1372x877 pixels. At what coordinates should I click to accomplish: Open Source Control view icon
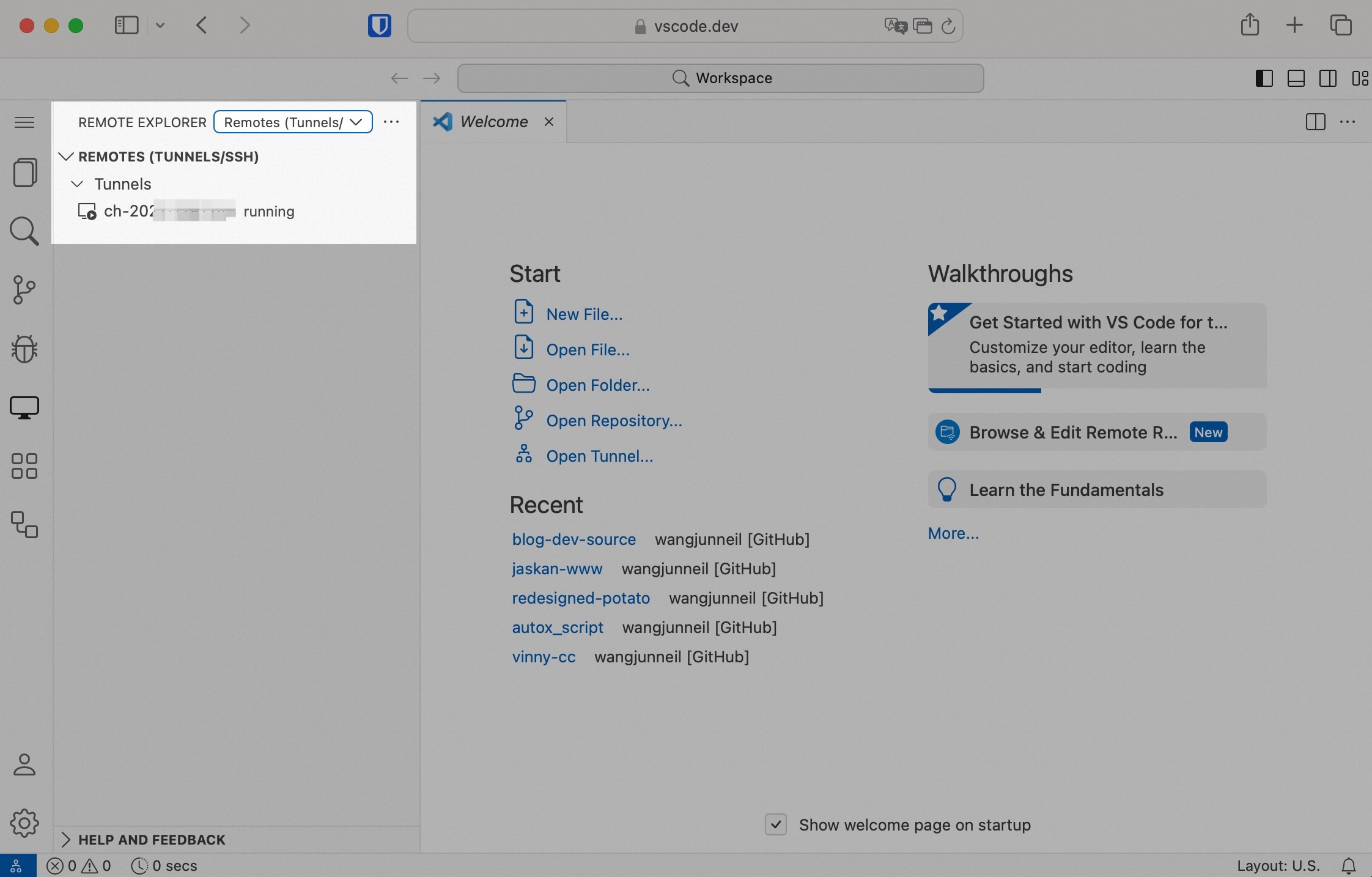(x=24, y=290)
